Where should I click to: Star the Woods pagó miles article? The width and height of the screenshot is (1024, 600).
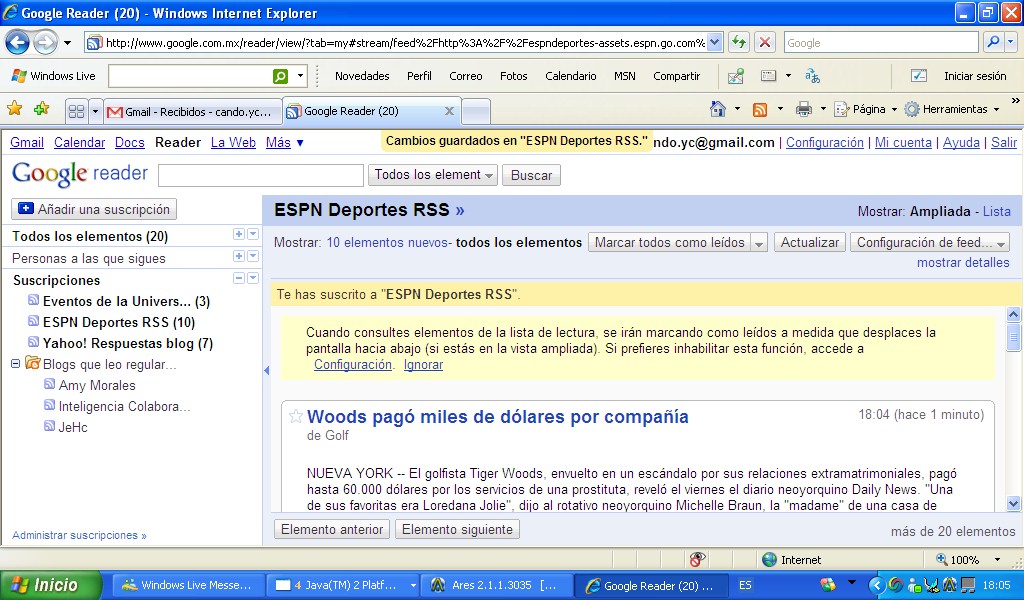(x=296, y=417)
